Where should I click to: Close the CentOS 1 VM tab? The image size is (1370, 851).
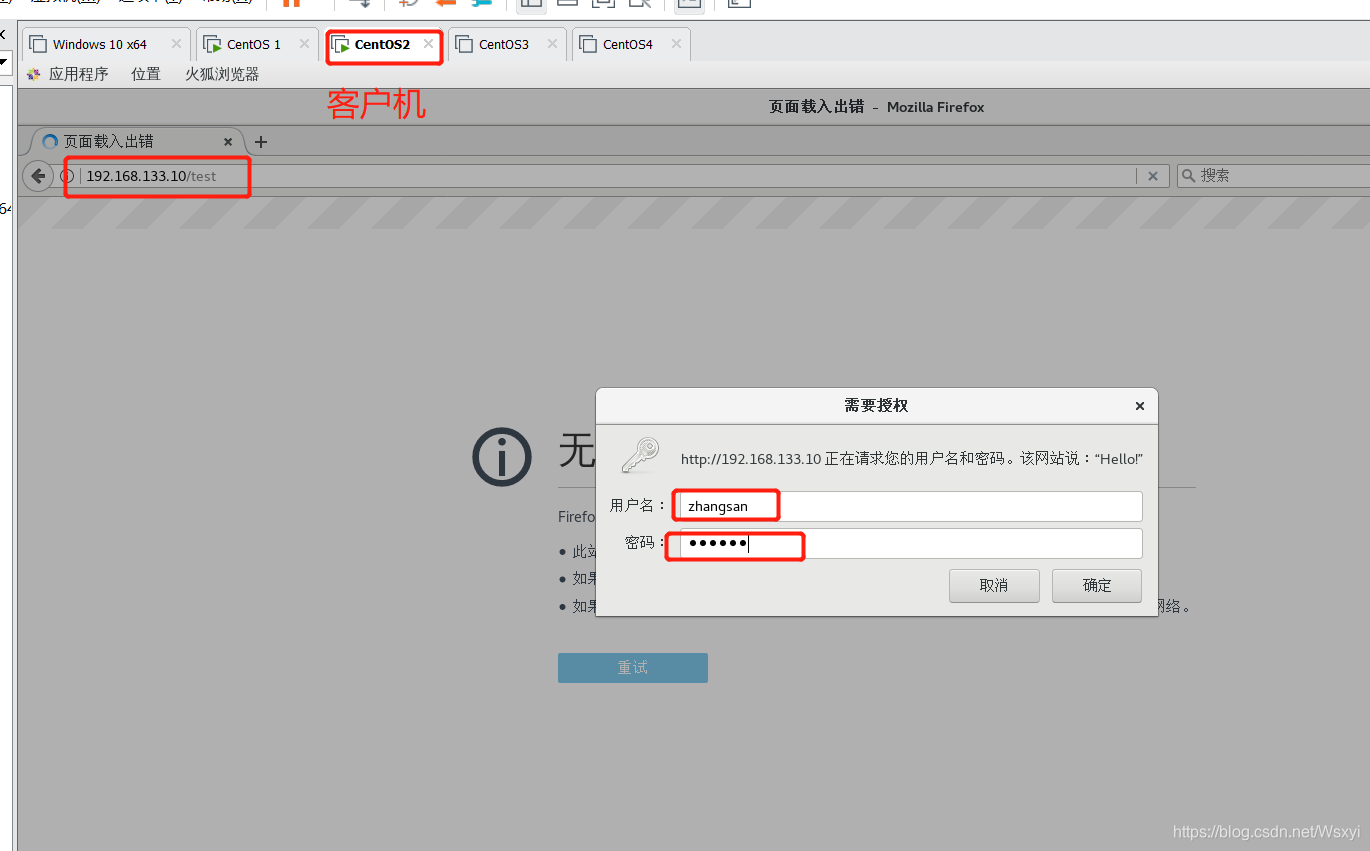coord(305,44)
